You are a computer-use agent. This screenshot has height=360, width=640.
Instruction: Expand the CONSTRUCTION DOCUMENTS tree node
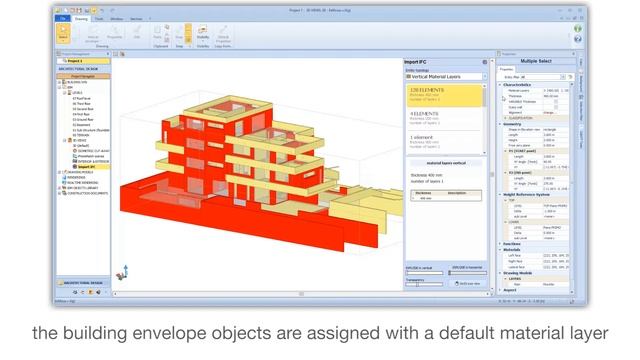[x=60, y=193]
